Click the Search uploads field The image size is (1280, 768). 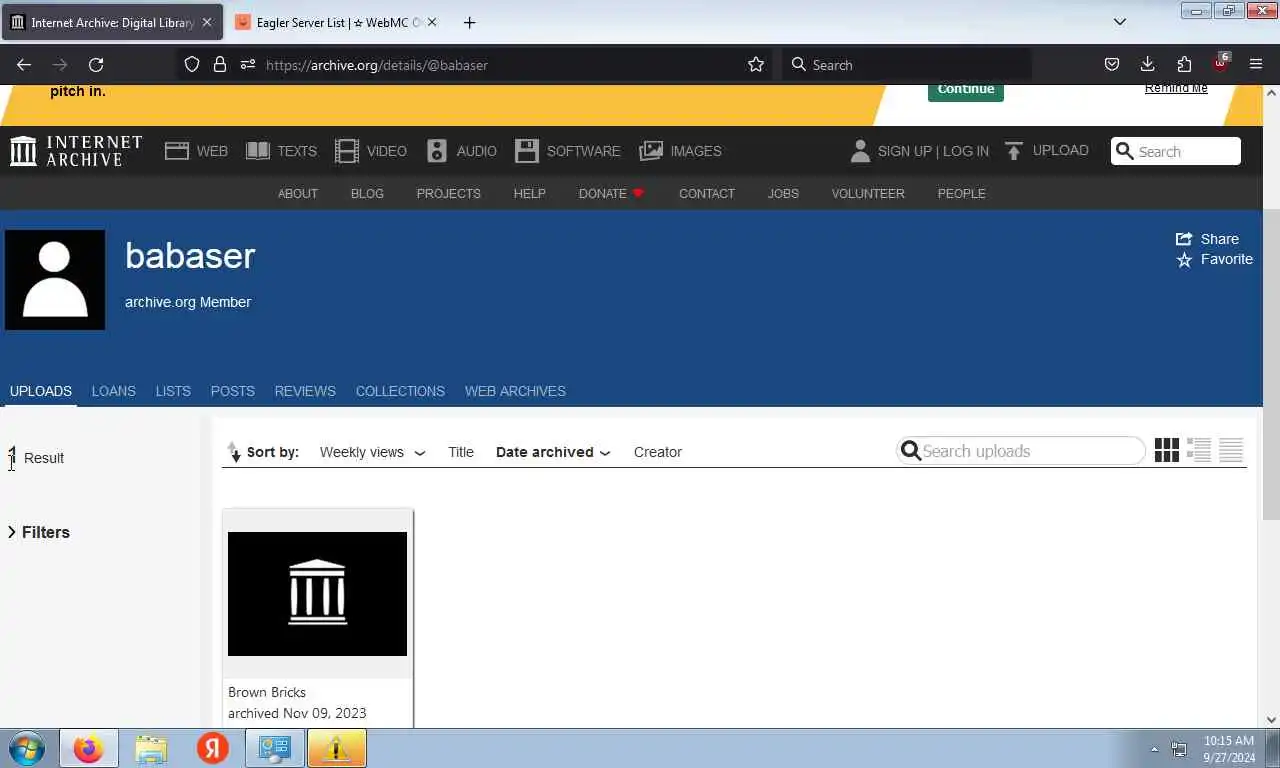1021,451
